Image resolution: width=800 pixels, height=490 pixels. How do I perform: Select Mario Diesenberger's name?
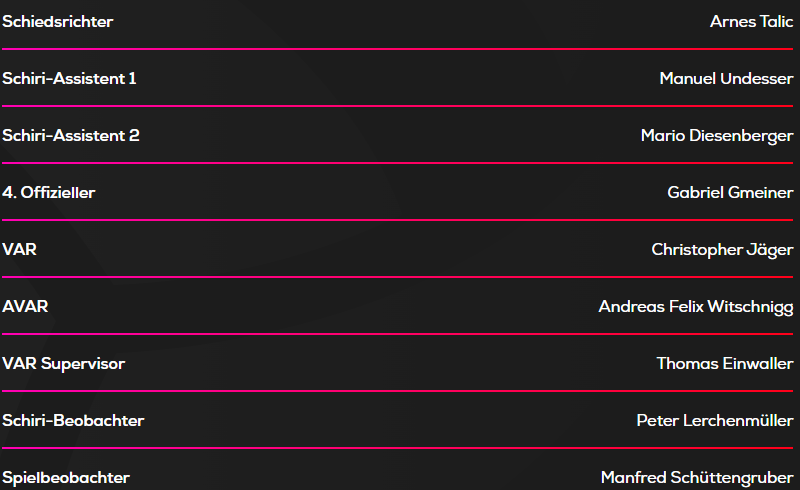[717, 136]
